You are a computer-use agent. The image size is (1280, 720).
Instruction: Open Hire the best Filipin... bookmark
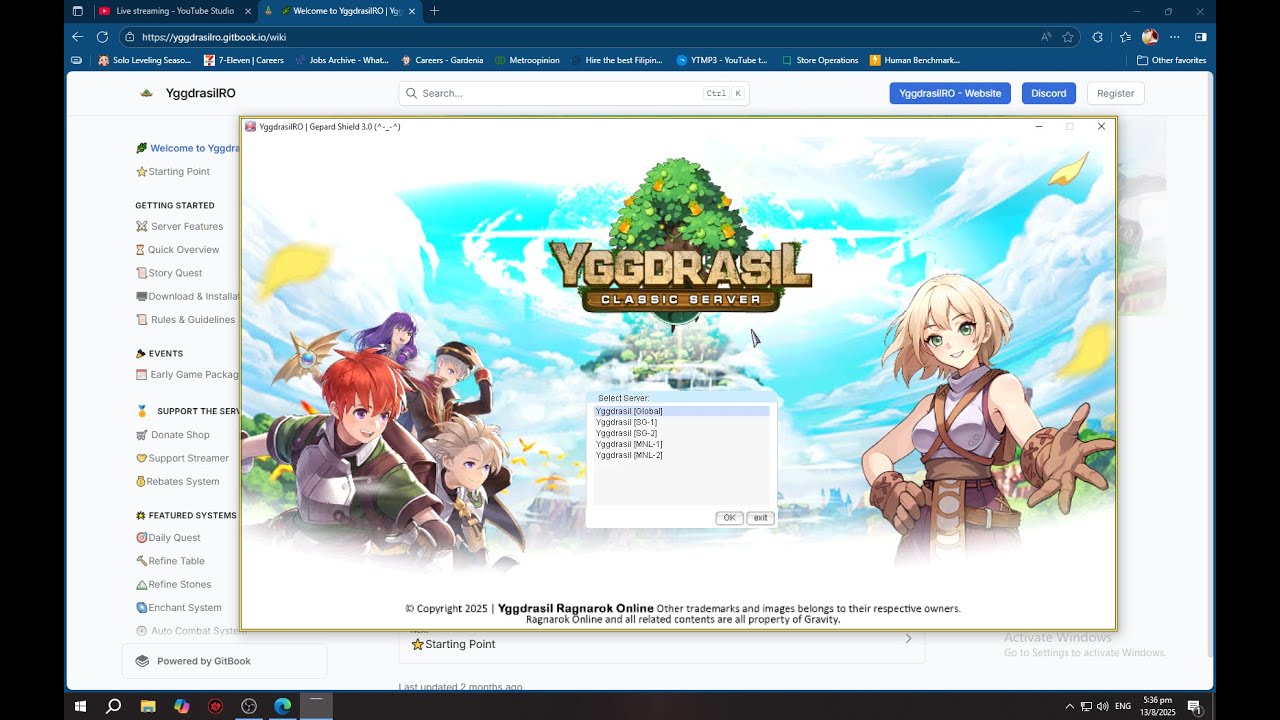coord(617,60)
